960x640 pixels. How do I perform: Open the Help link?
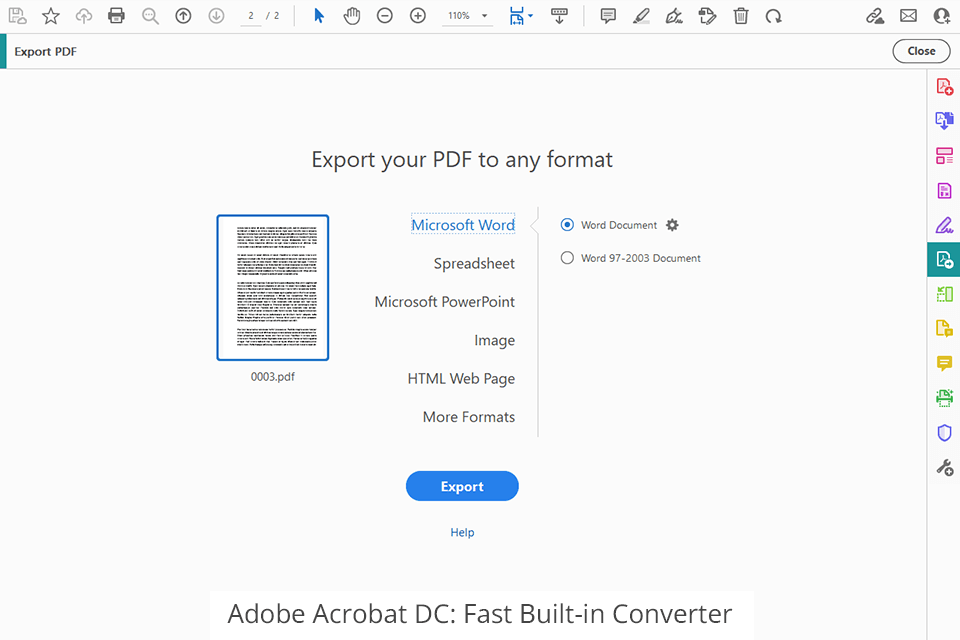pos(462,533)
